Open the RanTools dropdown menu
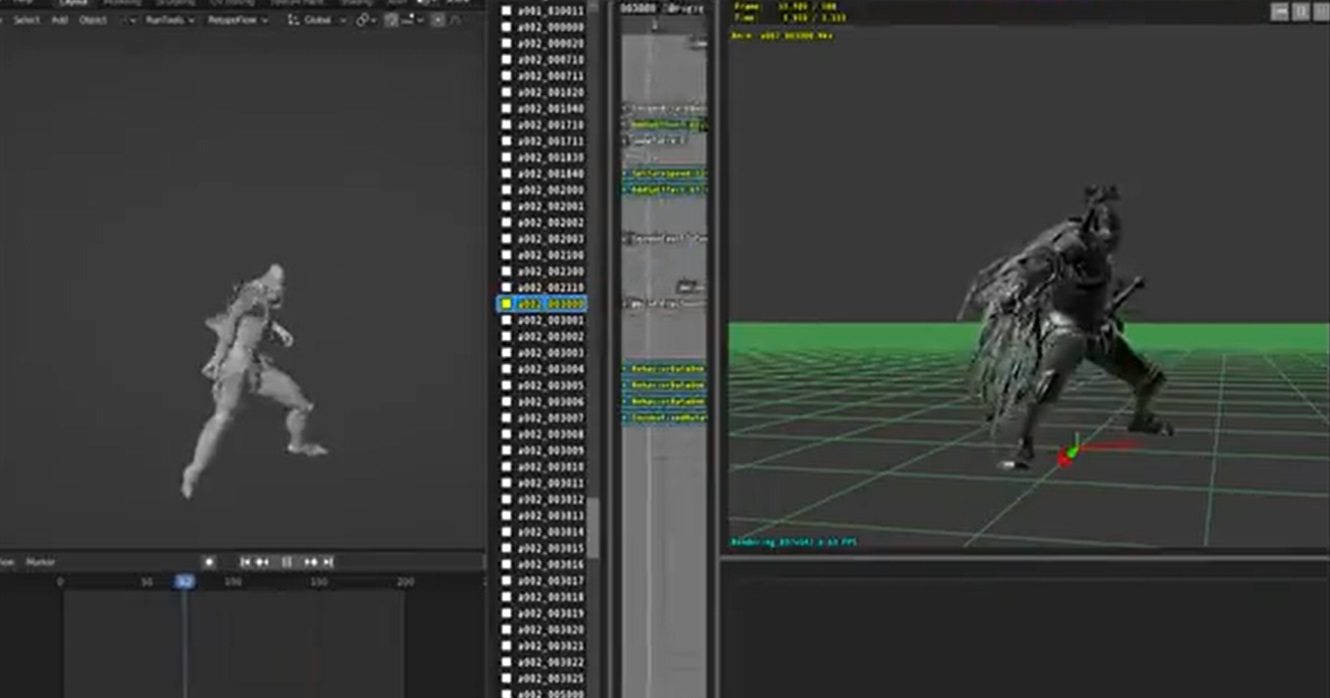This screenshot has height=698, width=1330. 170,20
